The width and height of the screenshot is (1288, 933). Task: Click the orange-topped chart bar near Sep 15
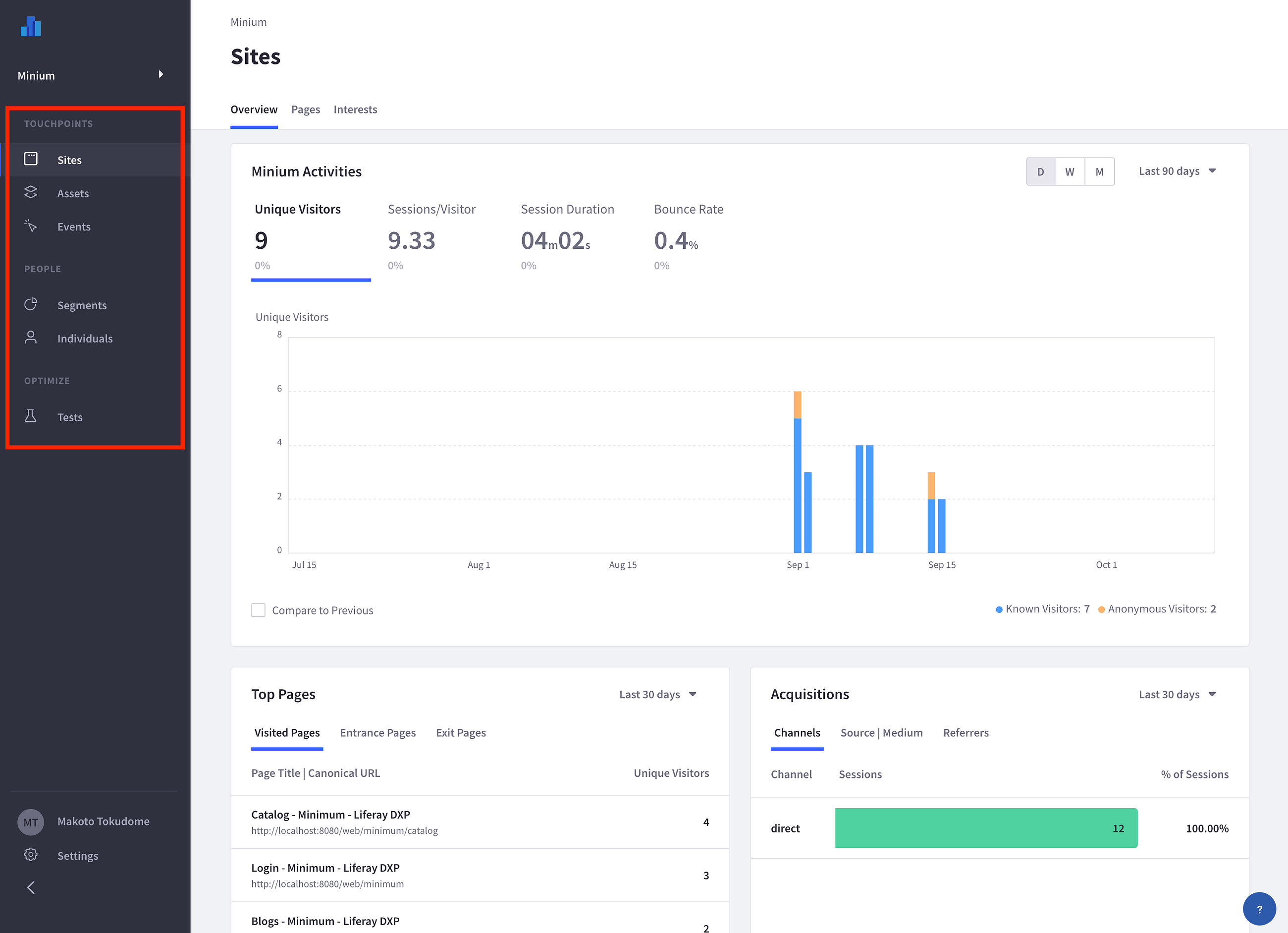tap(931, 512)
